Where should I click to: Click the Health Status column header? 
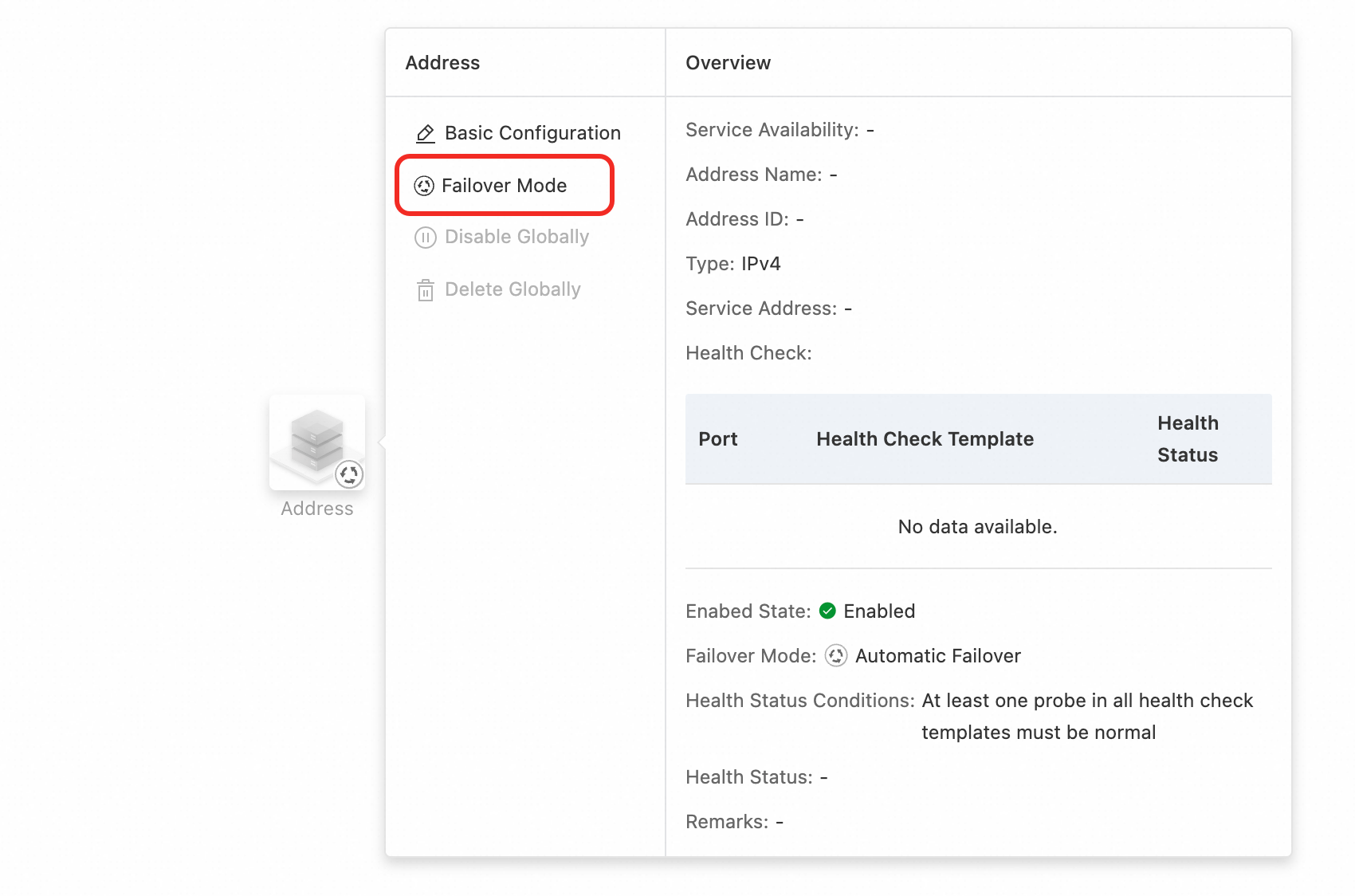[1188, 439]
